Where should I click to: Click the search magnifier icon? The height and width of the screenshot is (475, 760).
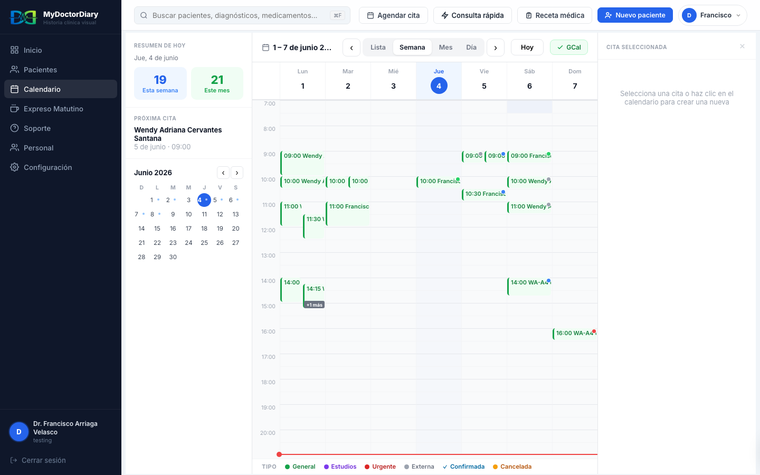(x=144, y=16)
